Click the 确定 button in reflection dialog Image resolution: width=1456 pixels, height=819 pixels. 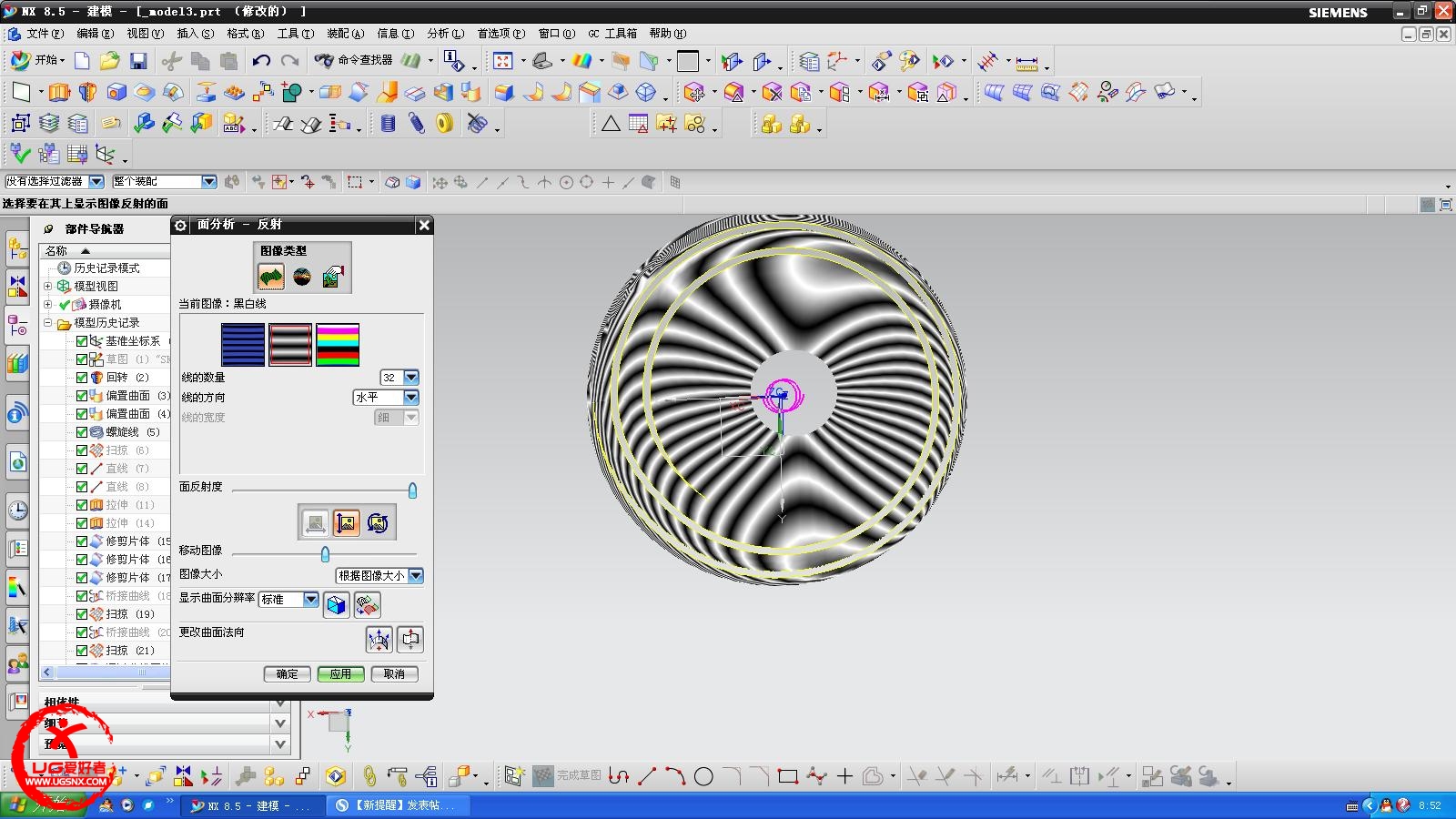point(288,673)
